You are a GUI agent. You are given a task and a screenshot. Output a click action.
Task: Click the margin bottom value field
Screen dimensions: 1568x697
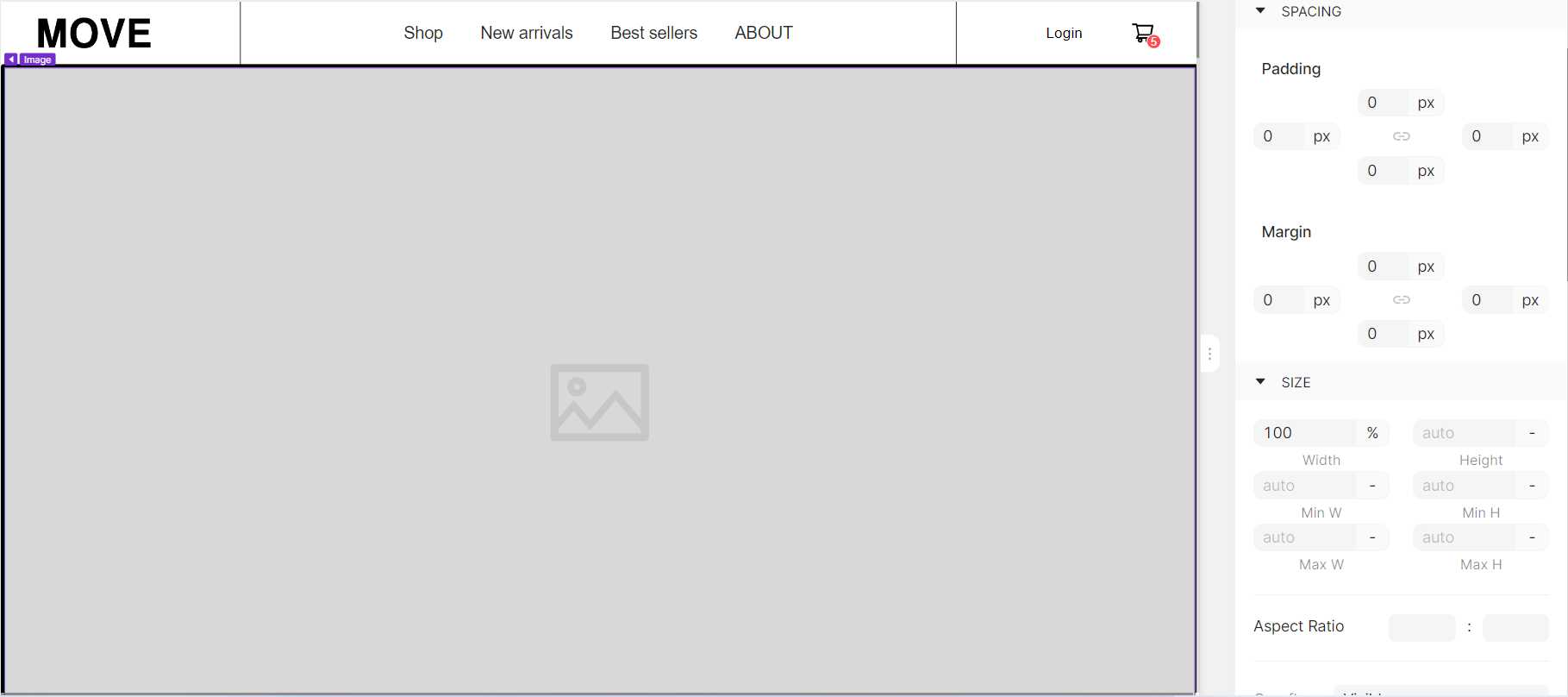coord(1384,334)
